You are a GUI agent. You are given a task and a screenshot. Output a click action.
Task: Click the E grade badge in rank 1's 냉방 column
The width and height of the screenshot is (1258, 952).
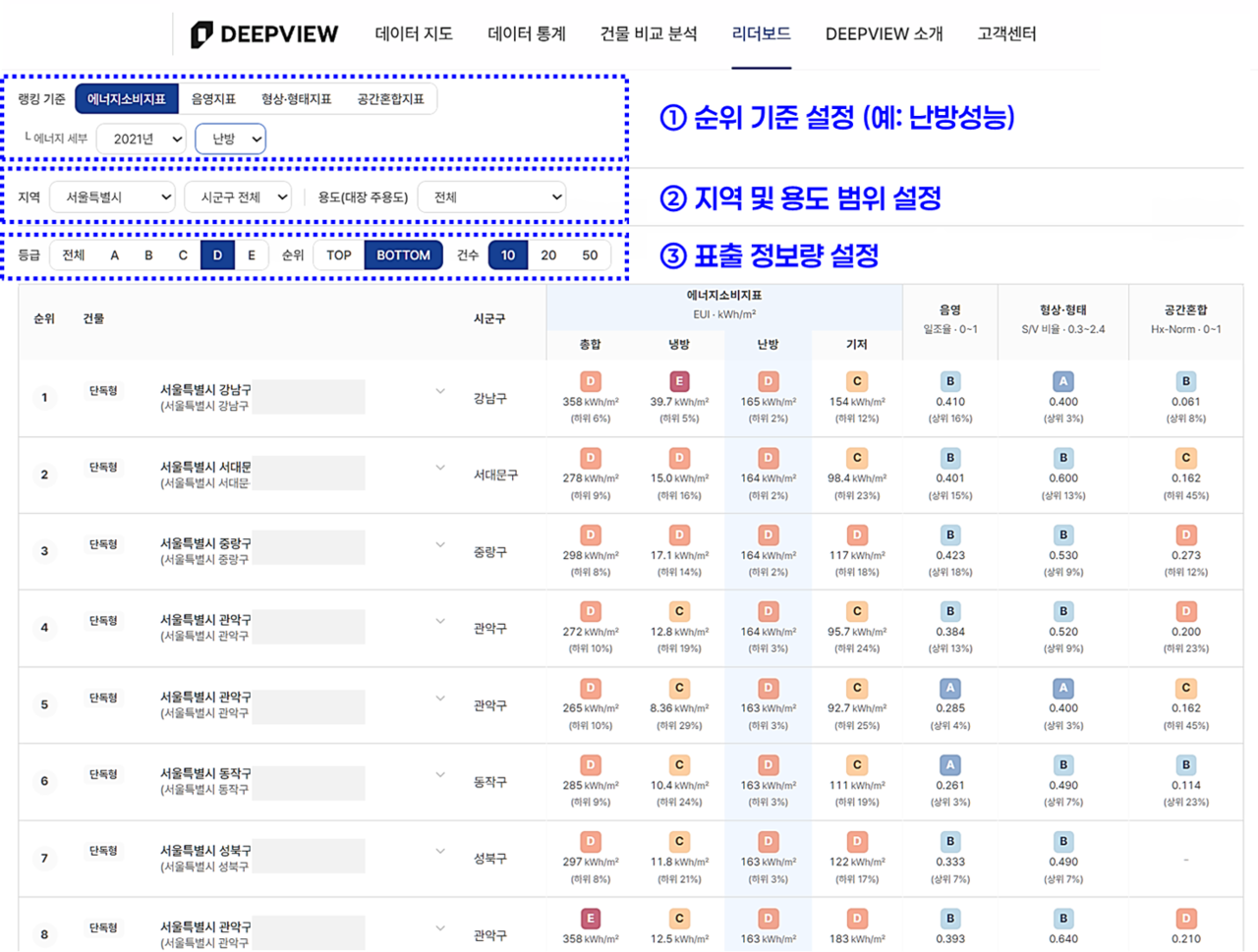[679, 381]
